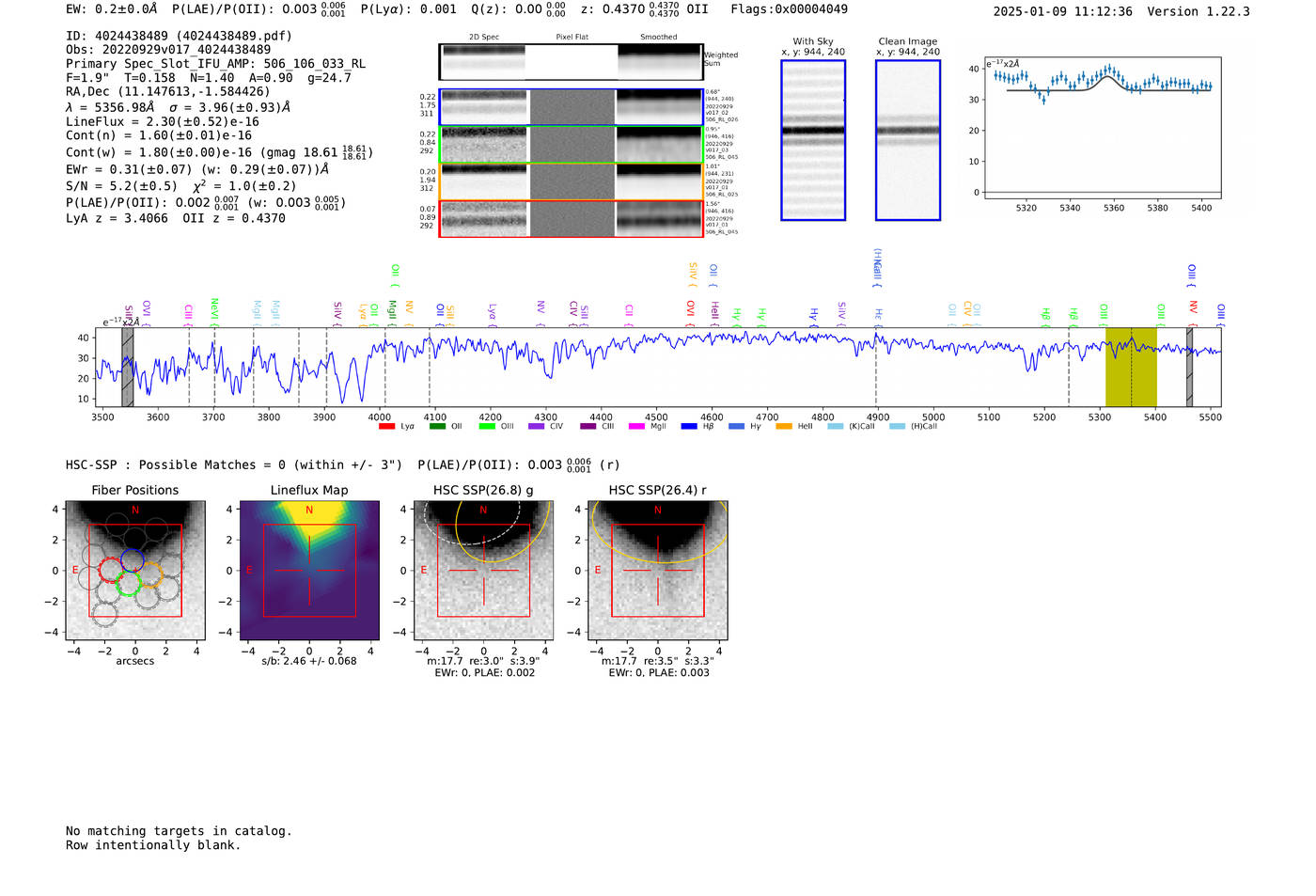Screen dimensions: 1316x896
Task: Click the Pixel Flat column header
Action: point(572,37)
